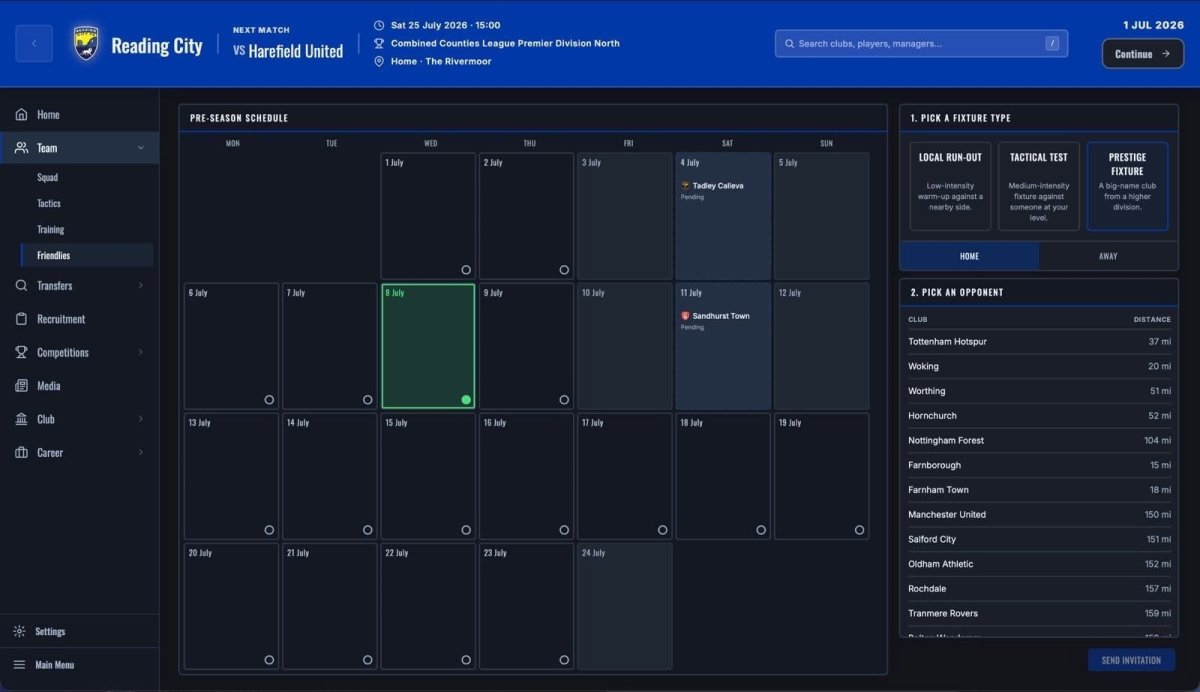Open the 4 July Tadley Calleva fixture cell
The image size is (1200, 692).
click(x=723, y=216)
